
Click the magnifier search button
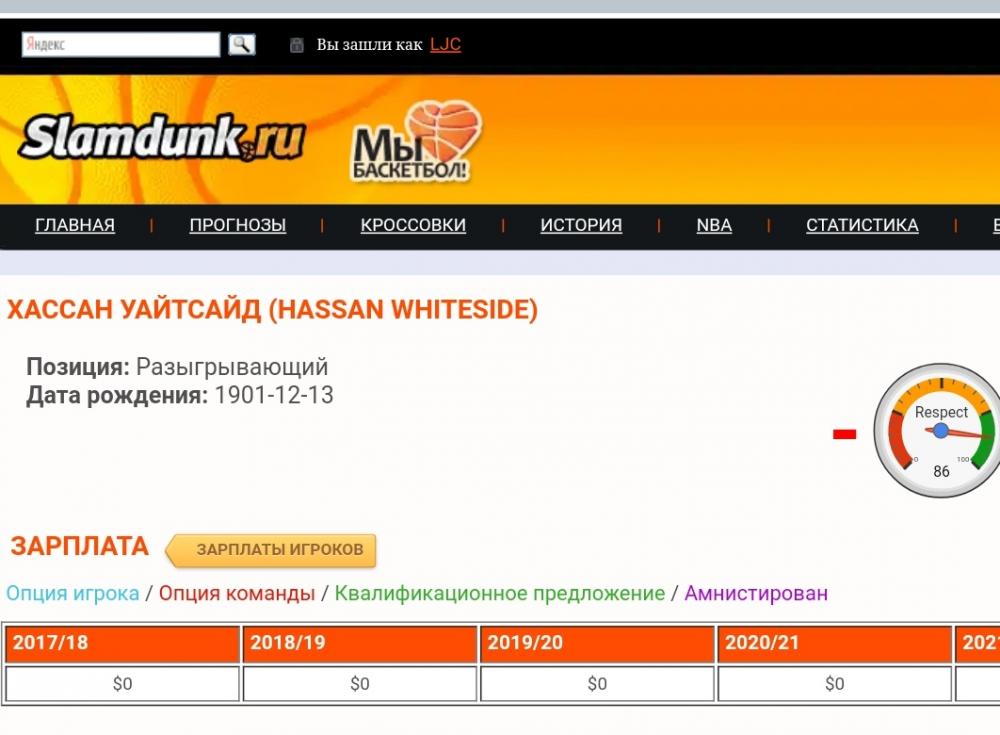(241, 44)
